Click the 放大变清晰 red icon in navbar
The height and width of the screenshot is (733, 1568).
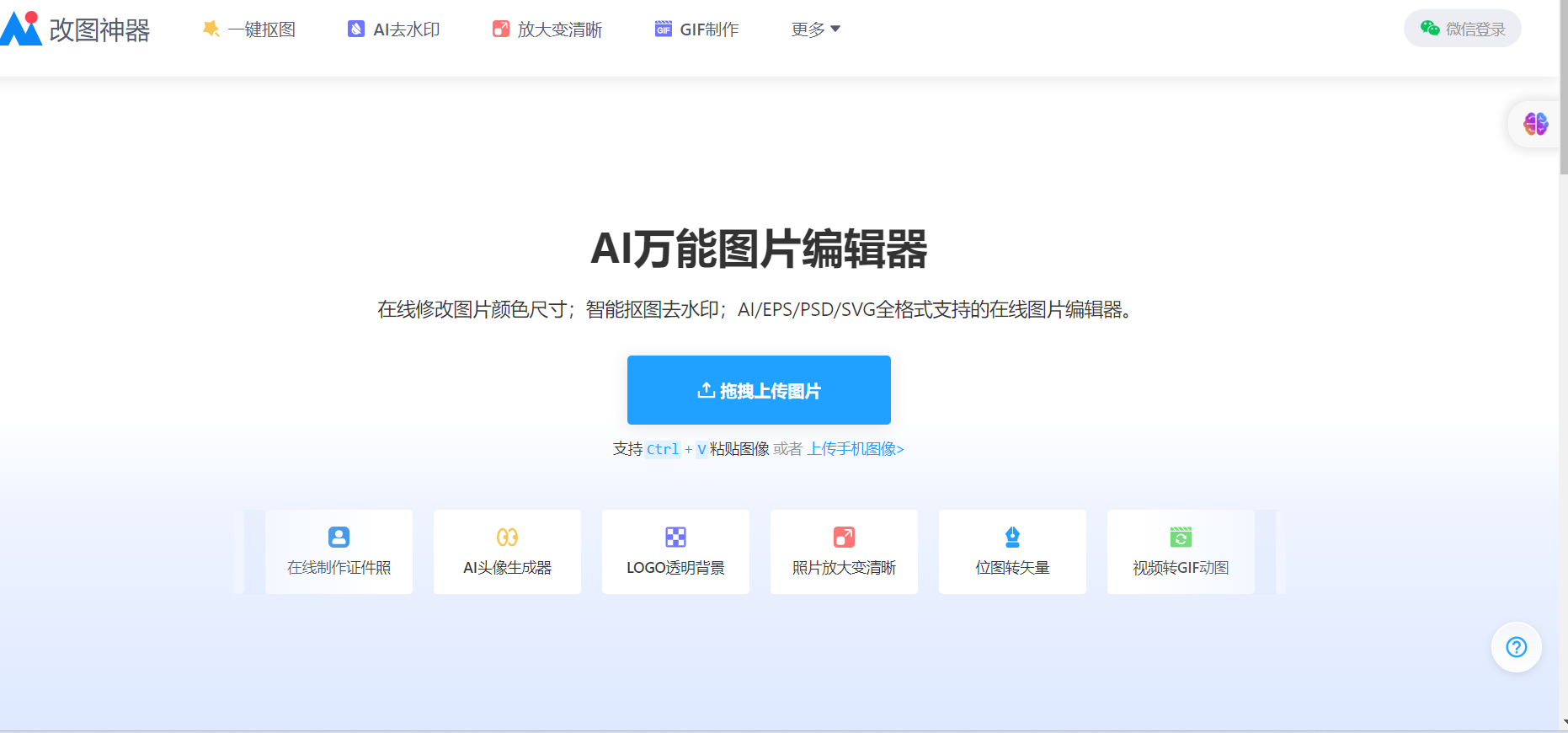tap(501, 29)
